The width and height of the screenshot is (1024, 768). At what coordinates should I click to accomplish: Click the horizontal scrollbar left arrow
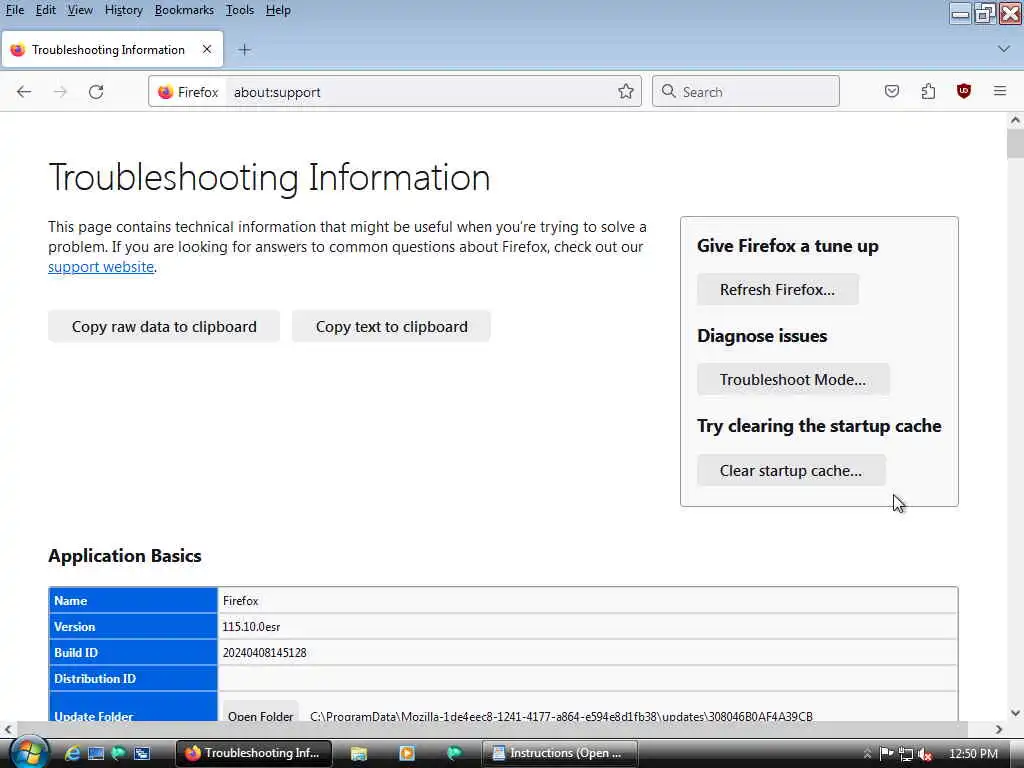tap(8, 729)
